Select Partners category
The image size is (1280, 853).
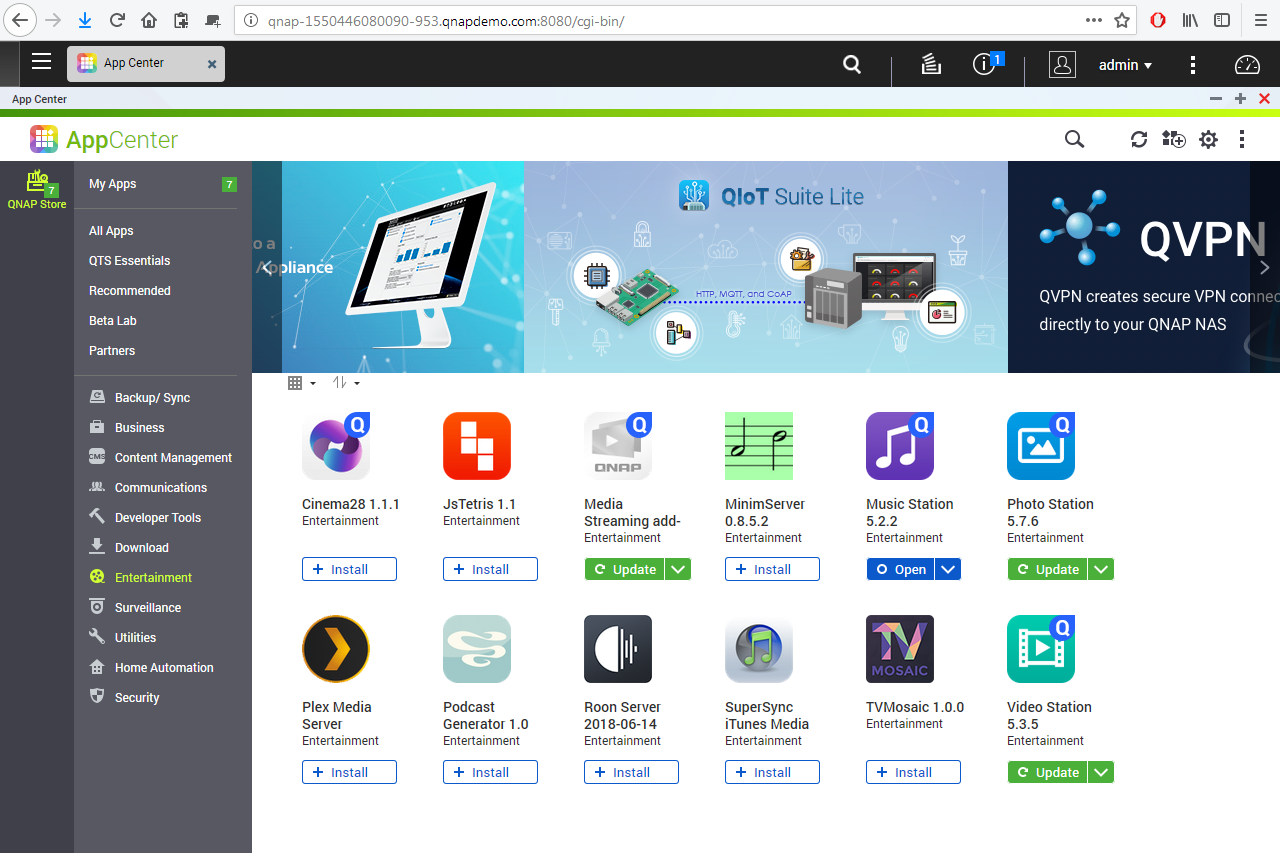point(112,351)
